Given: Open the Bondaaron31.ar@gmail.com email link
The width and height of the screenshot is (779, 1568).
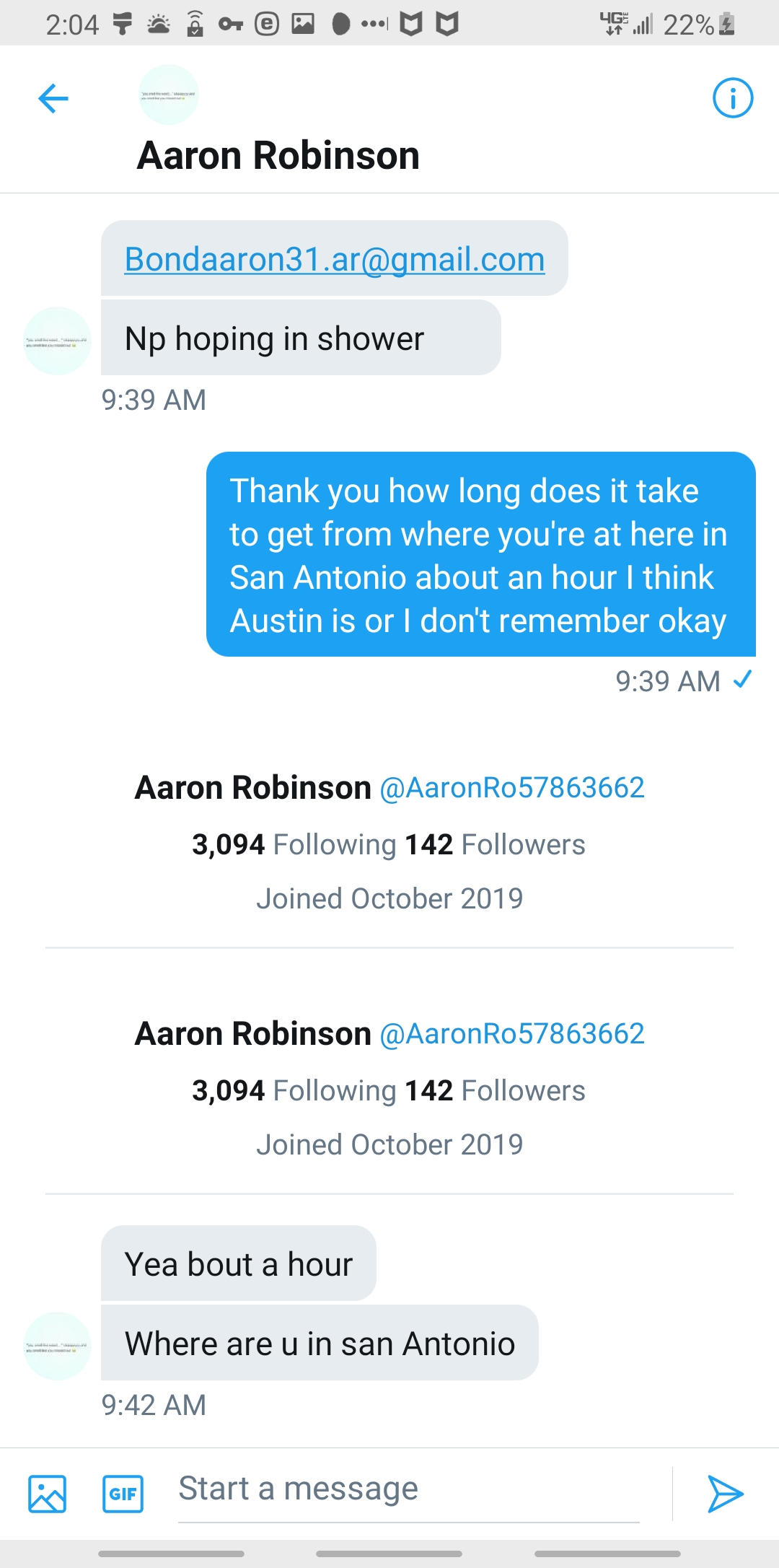Looking at the screenshot, I should 335,259.
